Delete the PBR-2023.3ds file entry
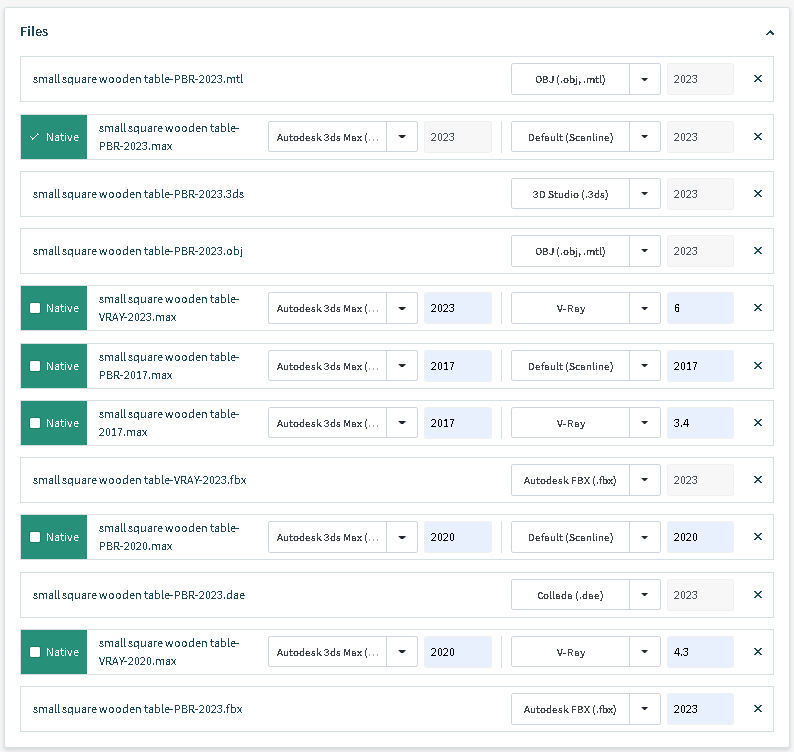The image size is (794, 752). 757,194
